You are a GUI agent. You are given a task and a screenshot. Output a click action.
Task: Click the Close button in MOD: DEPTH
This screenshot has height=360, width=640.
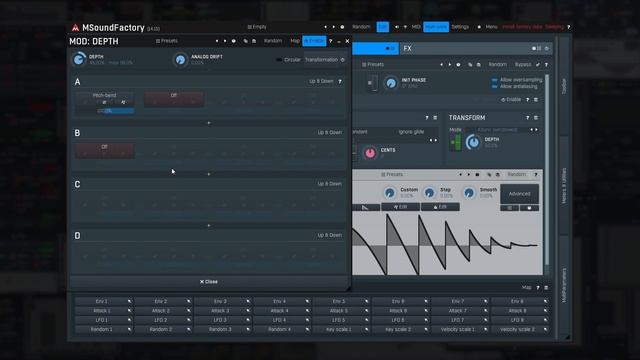point(209,282)
